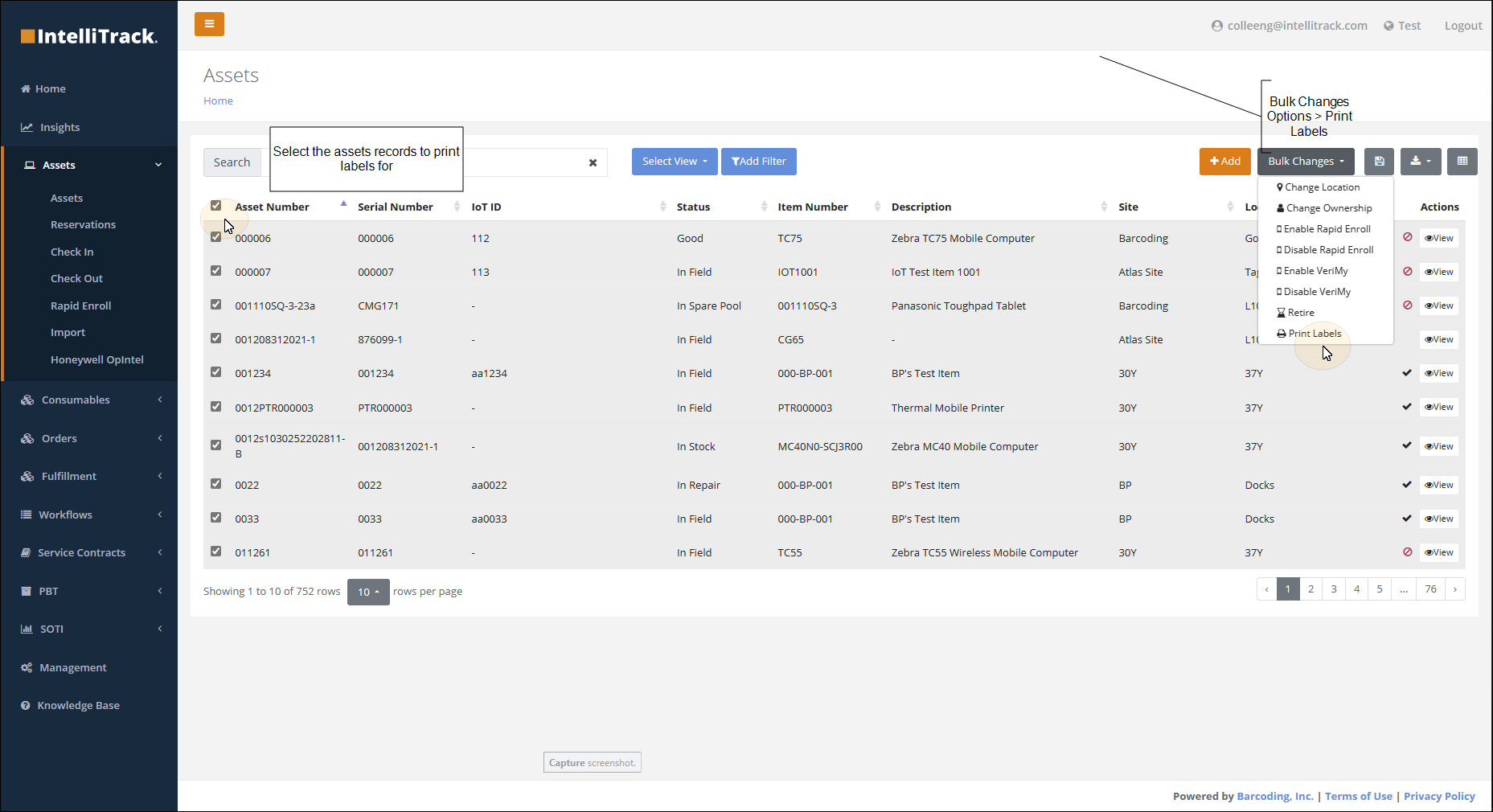This screenshot has width=1493, height=812.
Task: Open View for asset 000006
Action: (1439, 238)
